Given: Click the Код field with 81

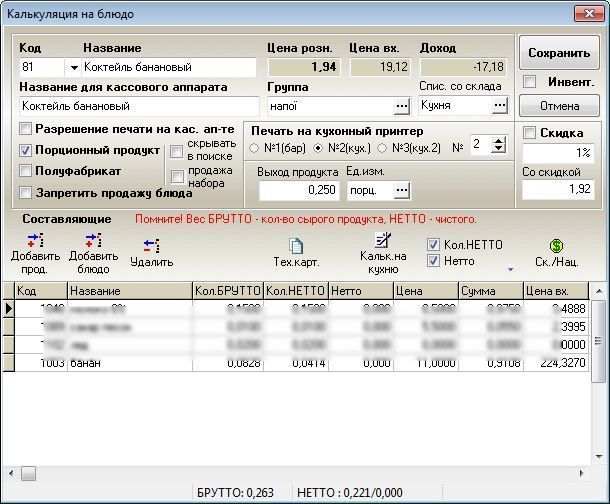Looking at the screenshot, I should coord(42,67).
